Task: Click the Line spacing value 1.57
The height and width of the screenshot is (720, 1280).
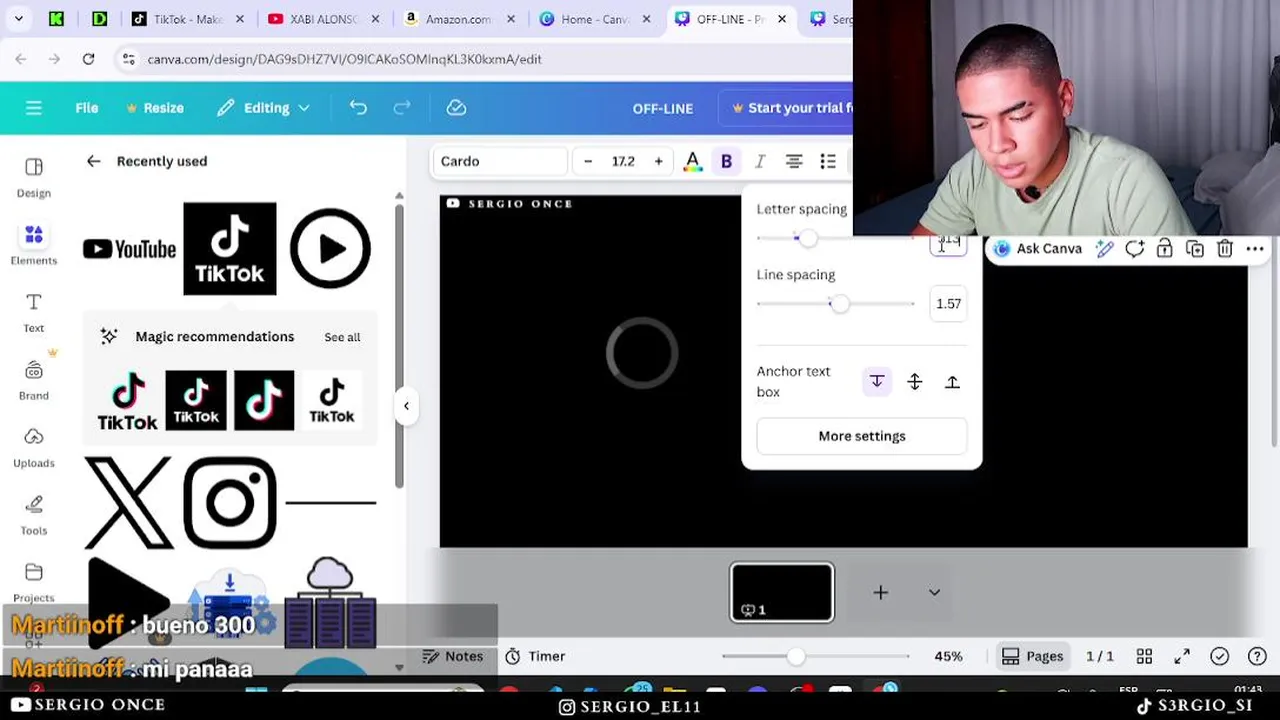Action: (x=948, y=304)
